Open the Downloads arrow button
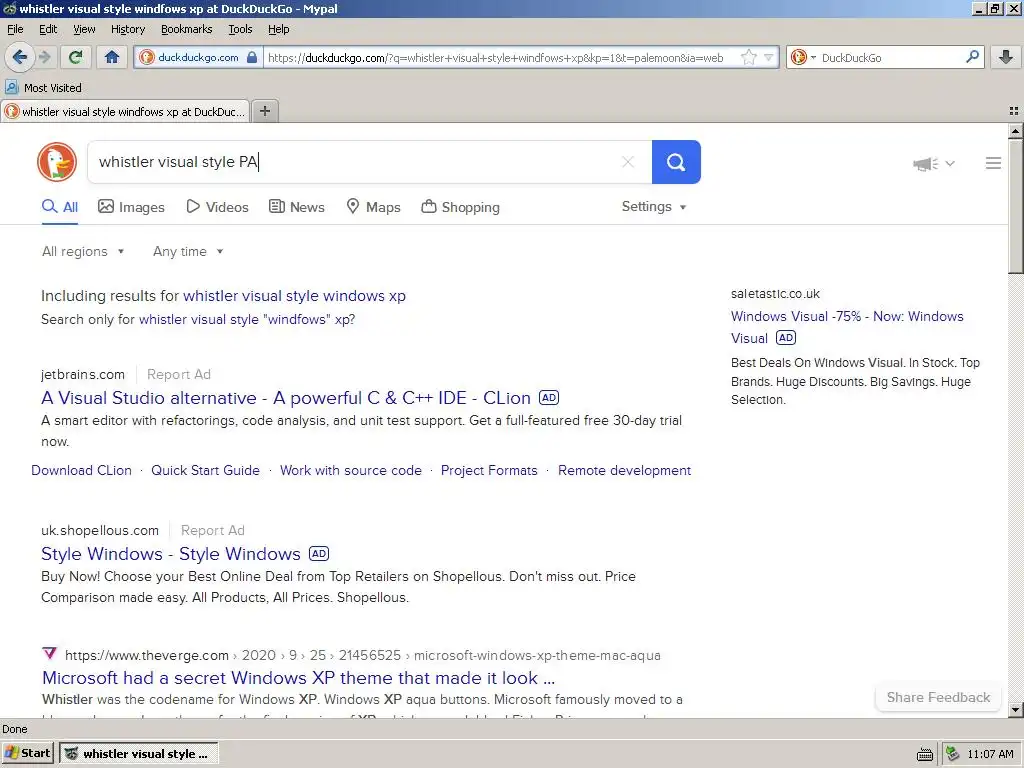Screen dimensions: 1024x768 [x=1006, y=57]
